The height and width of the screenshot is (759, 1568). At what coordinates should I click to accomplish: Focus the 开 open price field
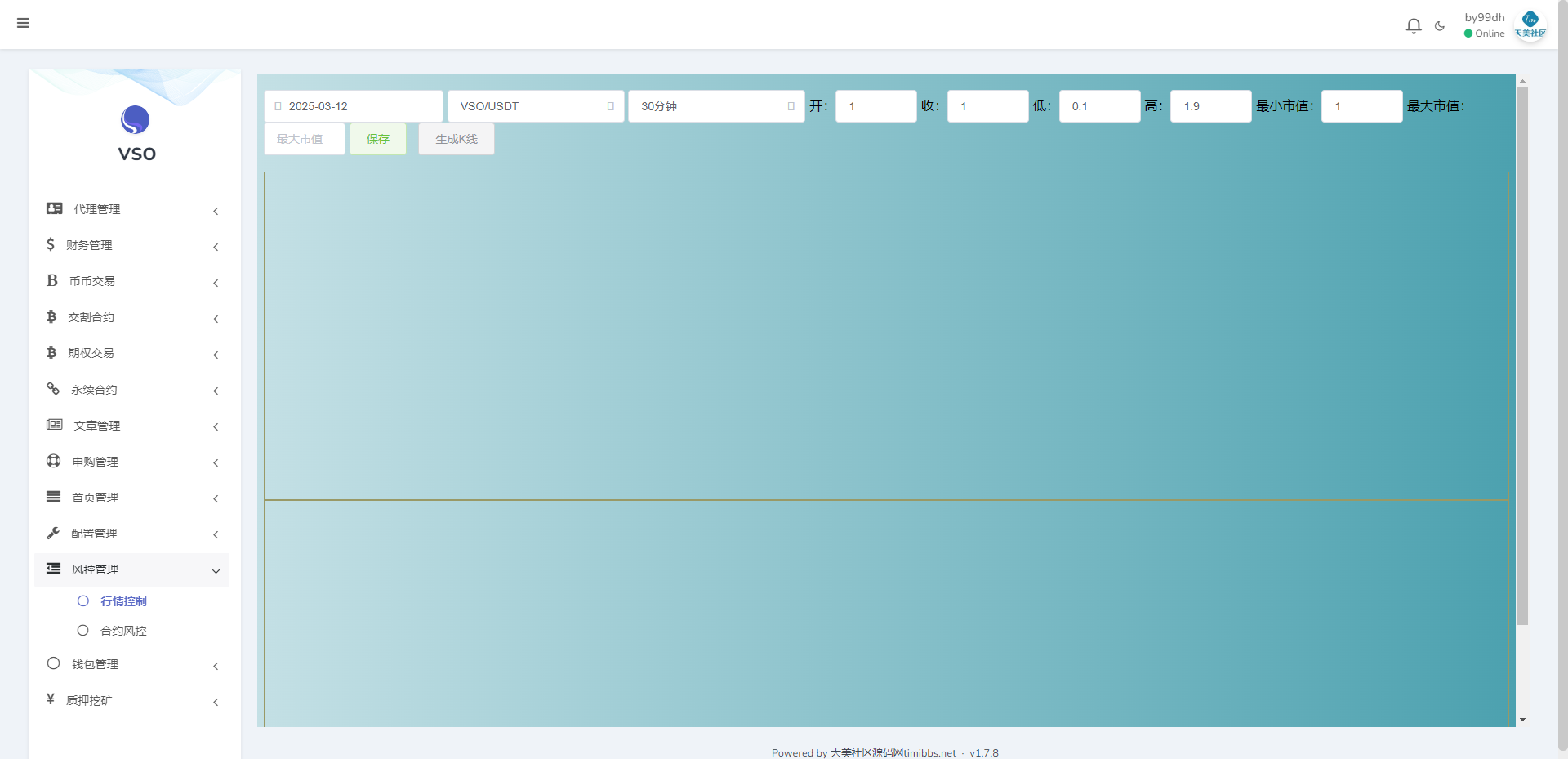pos(876,106)
